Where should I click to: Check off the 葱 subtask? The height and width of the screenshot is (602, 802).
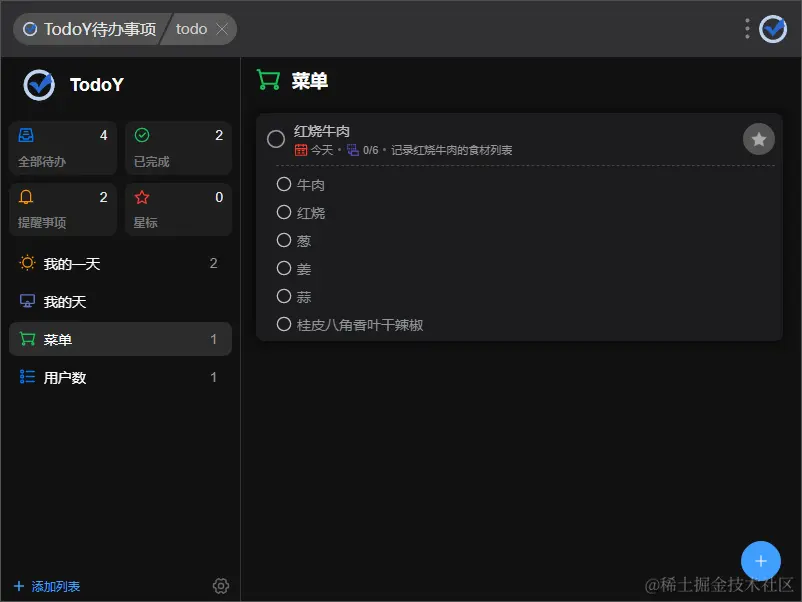pyautogui.click(x=283, y=240)
